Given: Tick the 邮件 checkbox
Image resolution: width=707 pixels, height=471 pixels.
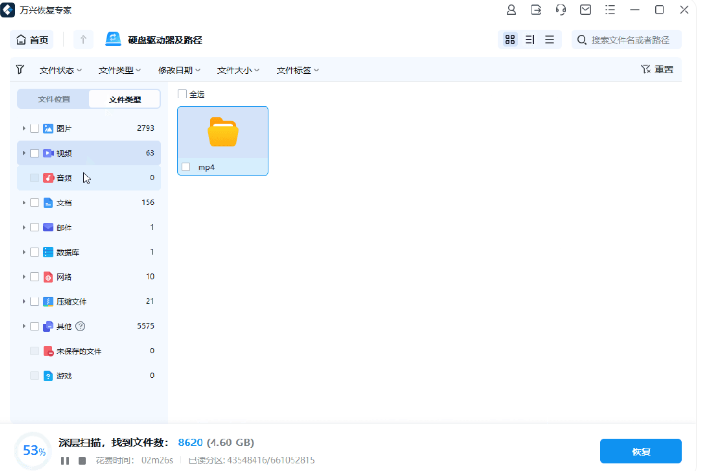Looking at the screenshot, I should 34,227.
